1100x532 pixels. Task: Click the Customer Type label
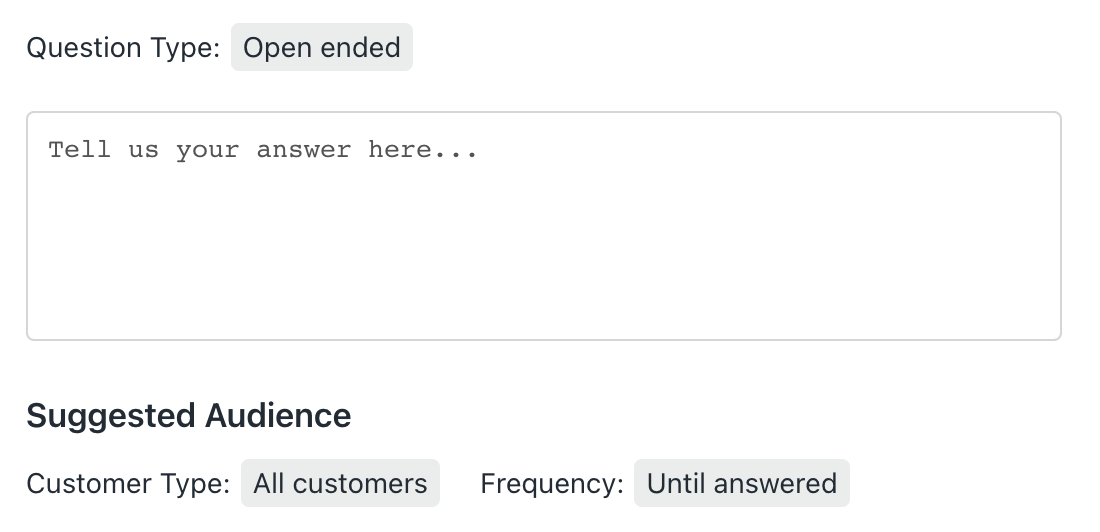128,484
